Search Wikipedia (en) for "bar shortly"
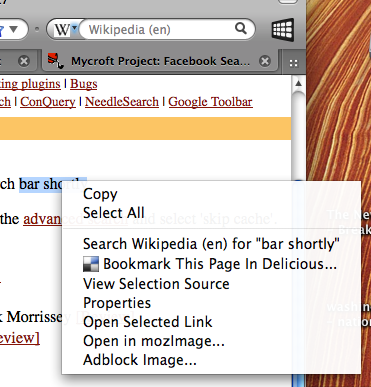The image size is (371, 387). tap(211, 244)
